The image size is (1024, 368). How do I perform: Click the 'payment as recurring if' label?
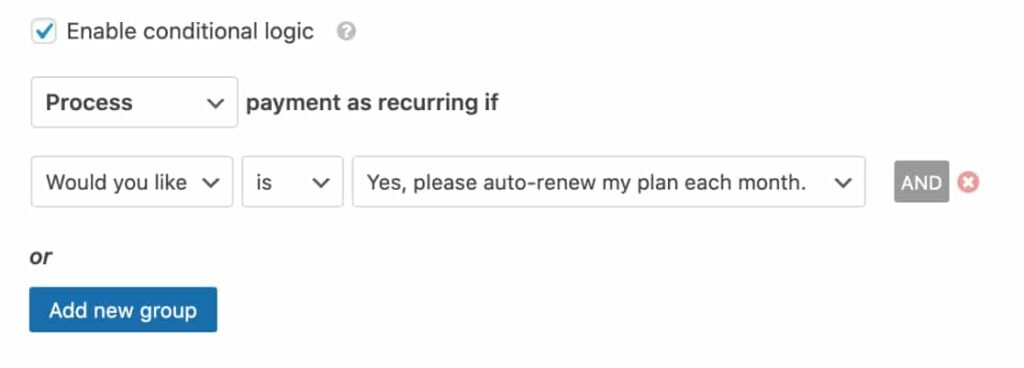click(x=372, y=102)
